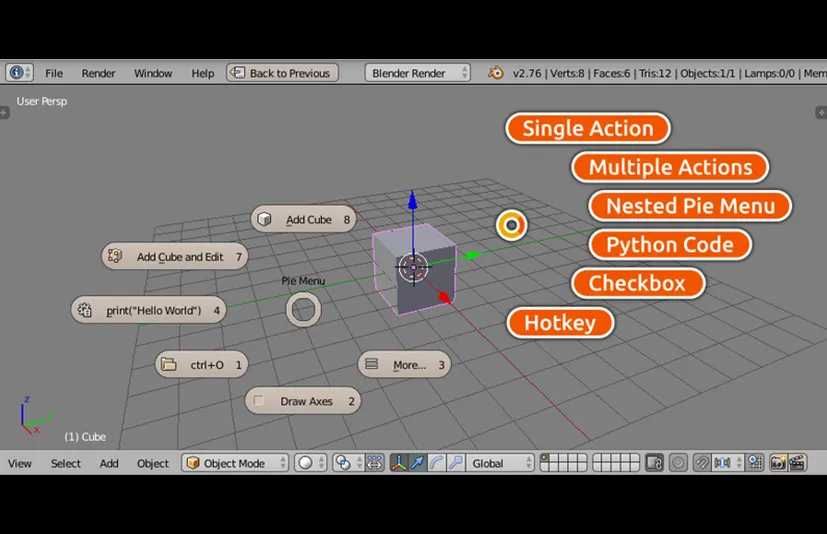
Task: Click the cube icon on Add Cube
Action: click(264, 219)
